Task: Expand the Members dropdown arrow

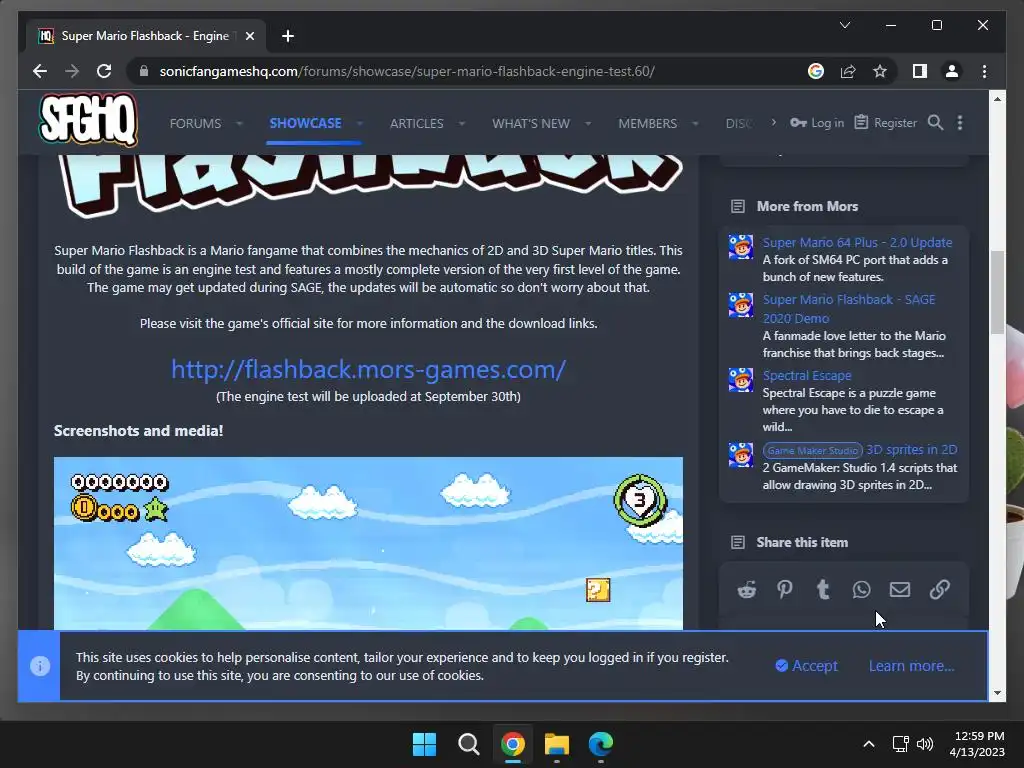Action: click(695, 123)
